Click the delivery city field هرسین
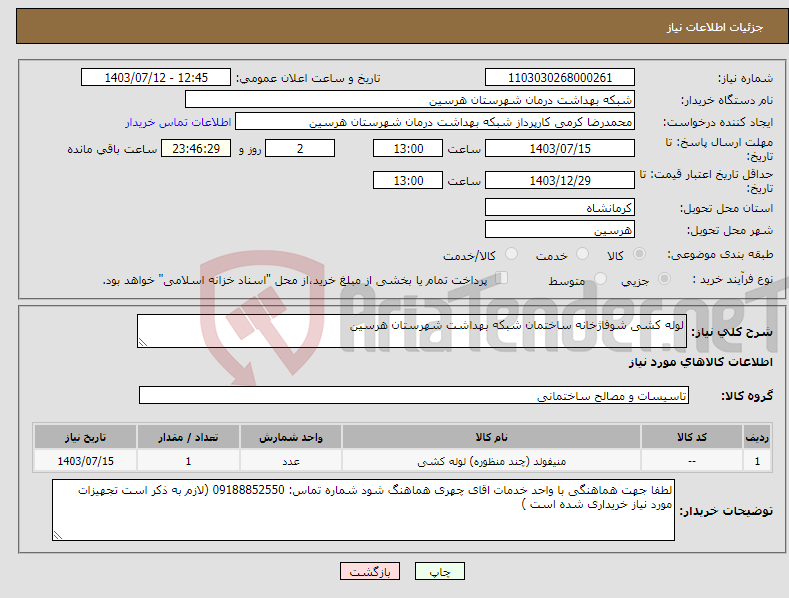The height and width of the screenshot is (598, 789). 560,230
